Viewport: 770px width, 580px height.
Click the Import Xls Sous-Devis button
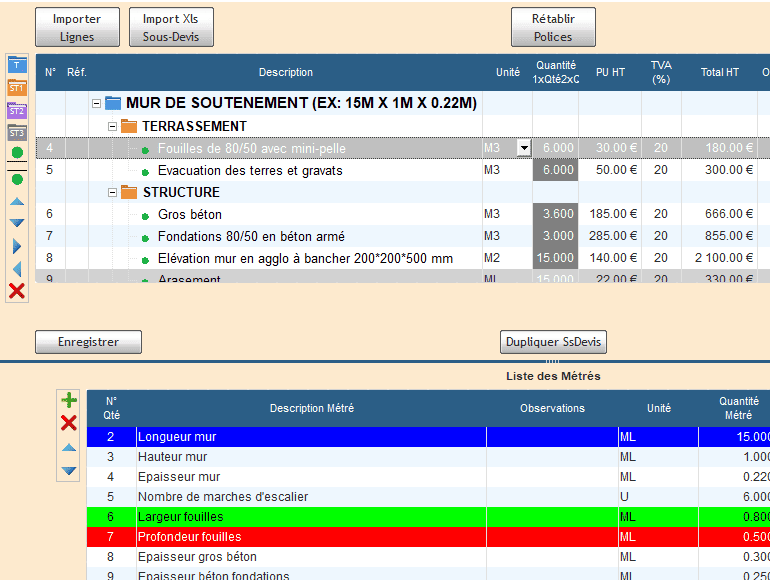point(171,28)
